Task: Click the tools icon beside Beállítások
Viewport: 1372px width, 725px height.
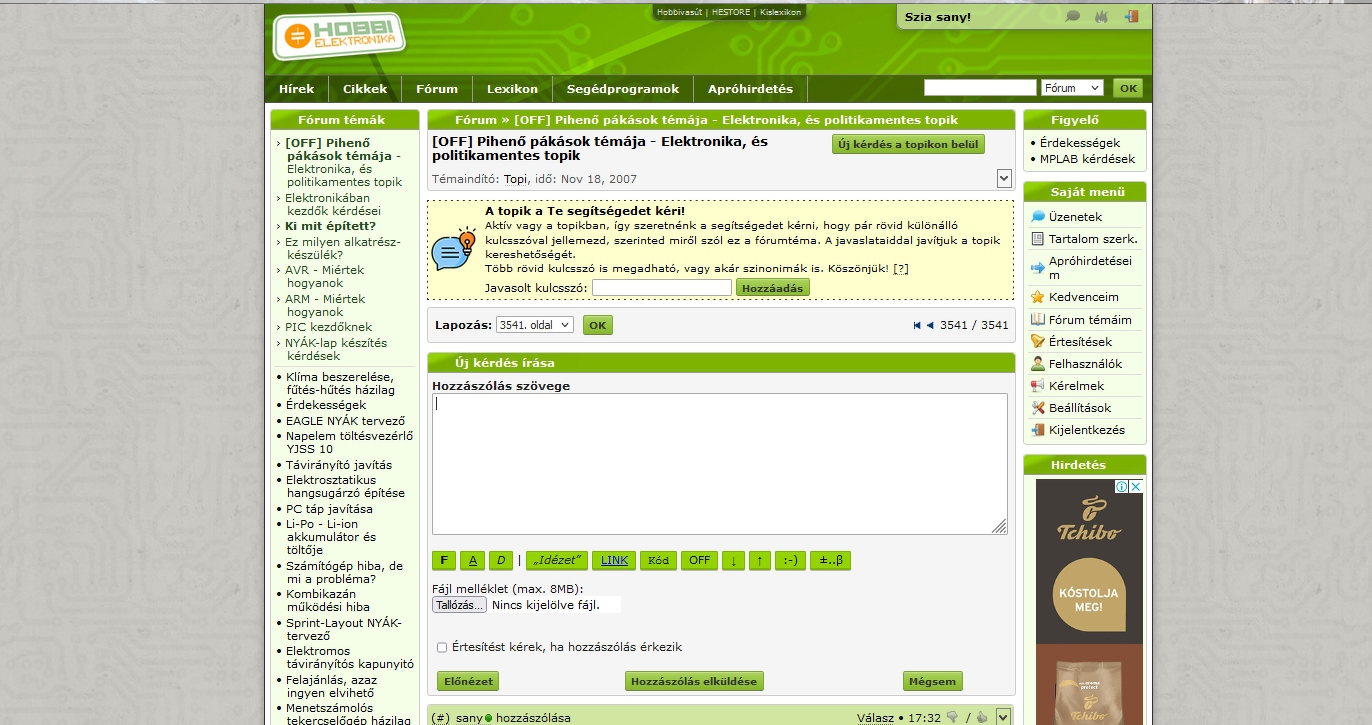Action: click(x=1038, y=408)
